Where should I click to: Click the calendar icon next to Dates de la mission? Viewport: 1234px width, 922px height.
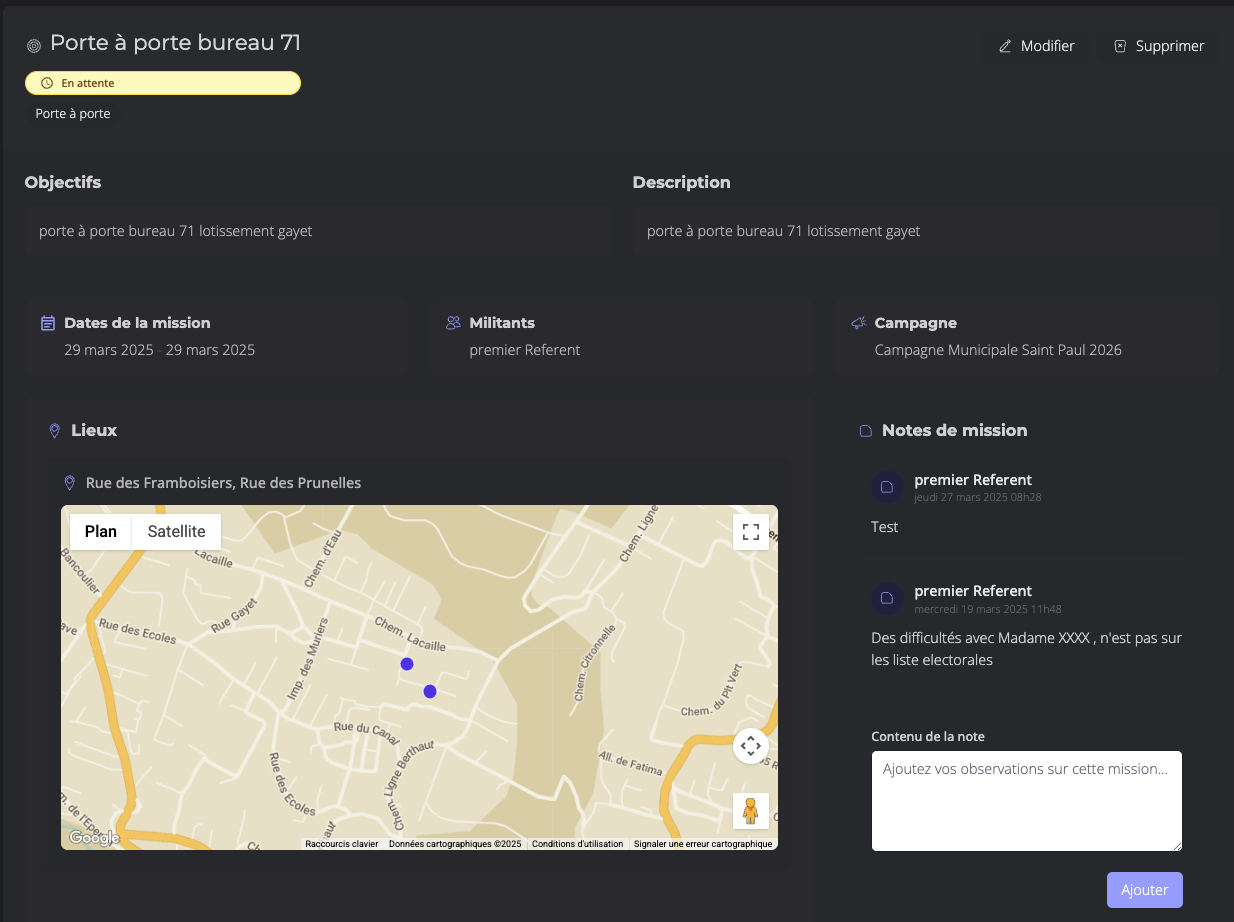coord(47,323)
